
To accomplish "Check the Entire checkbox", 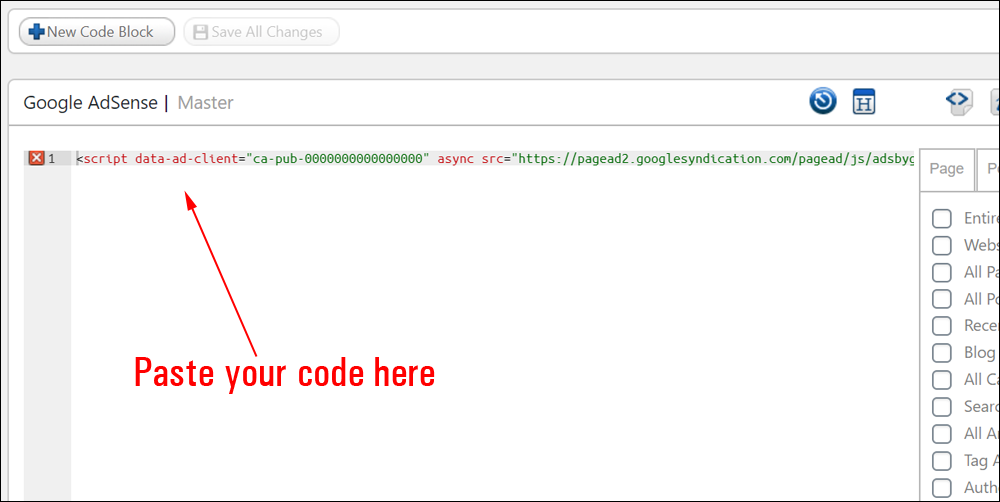I will tap(941, 218).
